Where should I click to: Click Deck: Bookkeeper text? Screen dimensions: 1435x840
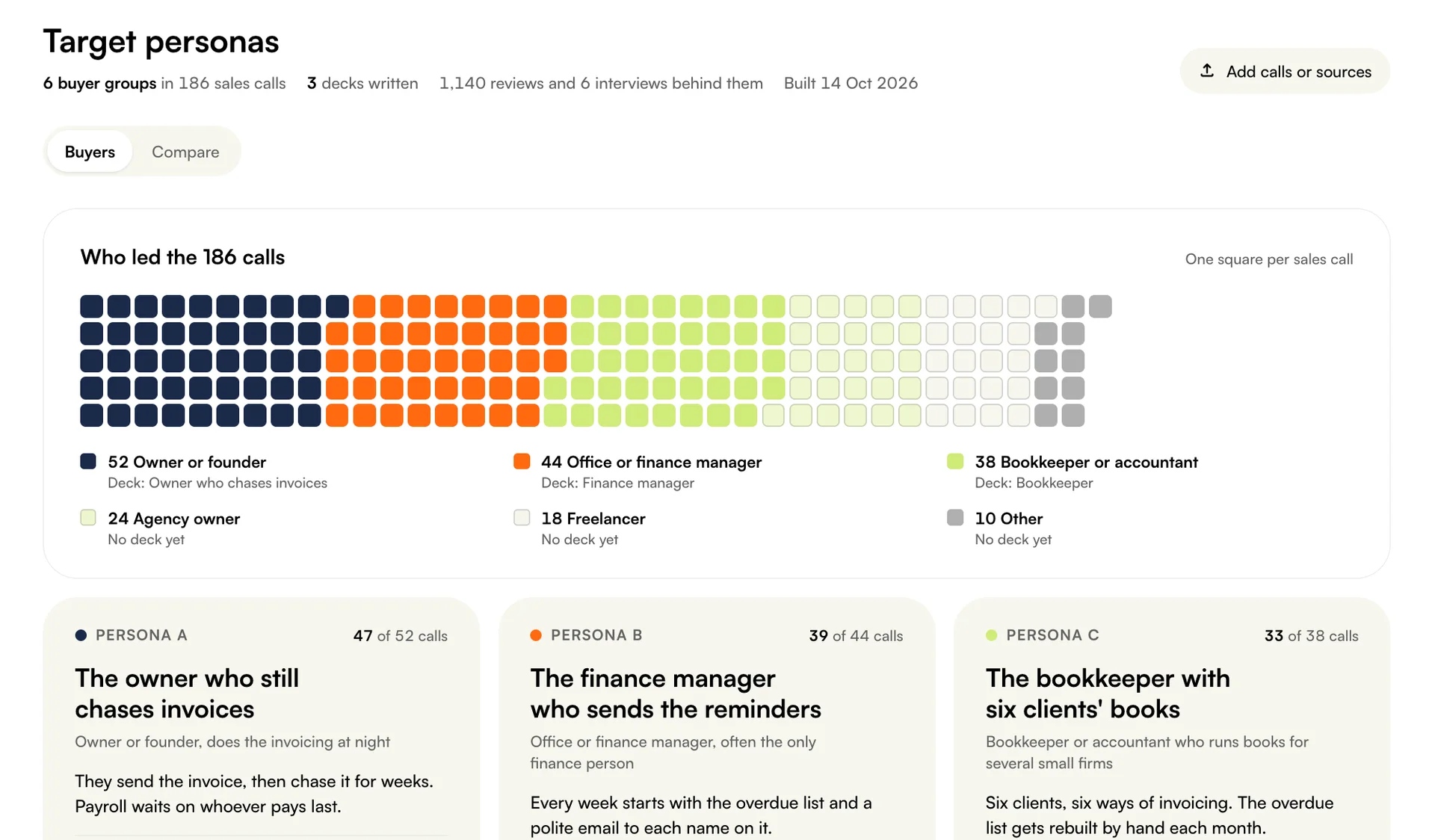[x=1034, y=483]
